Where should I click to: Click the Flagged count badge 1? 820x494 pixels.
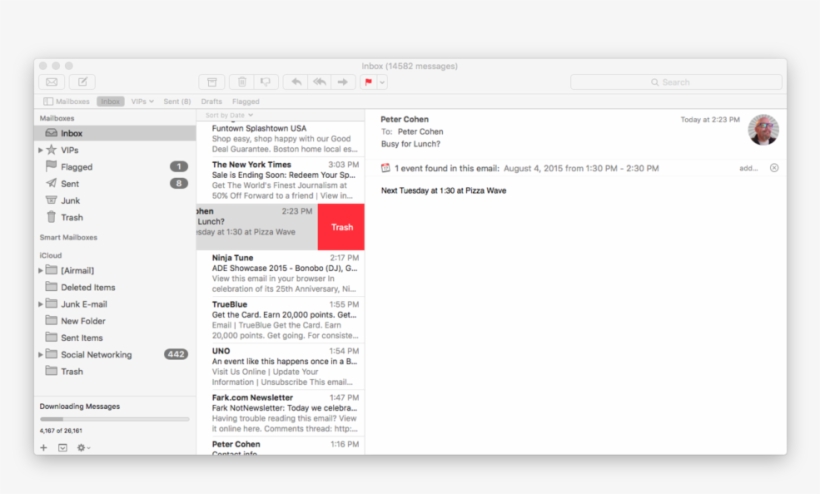tap(179, 167)
